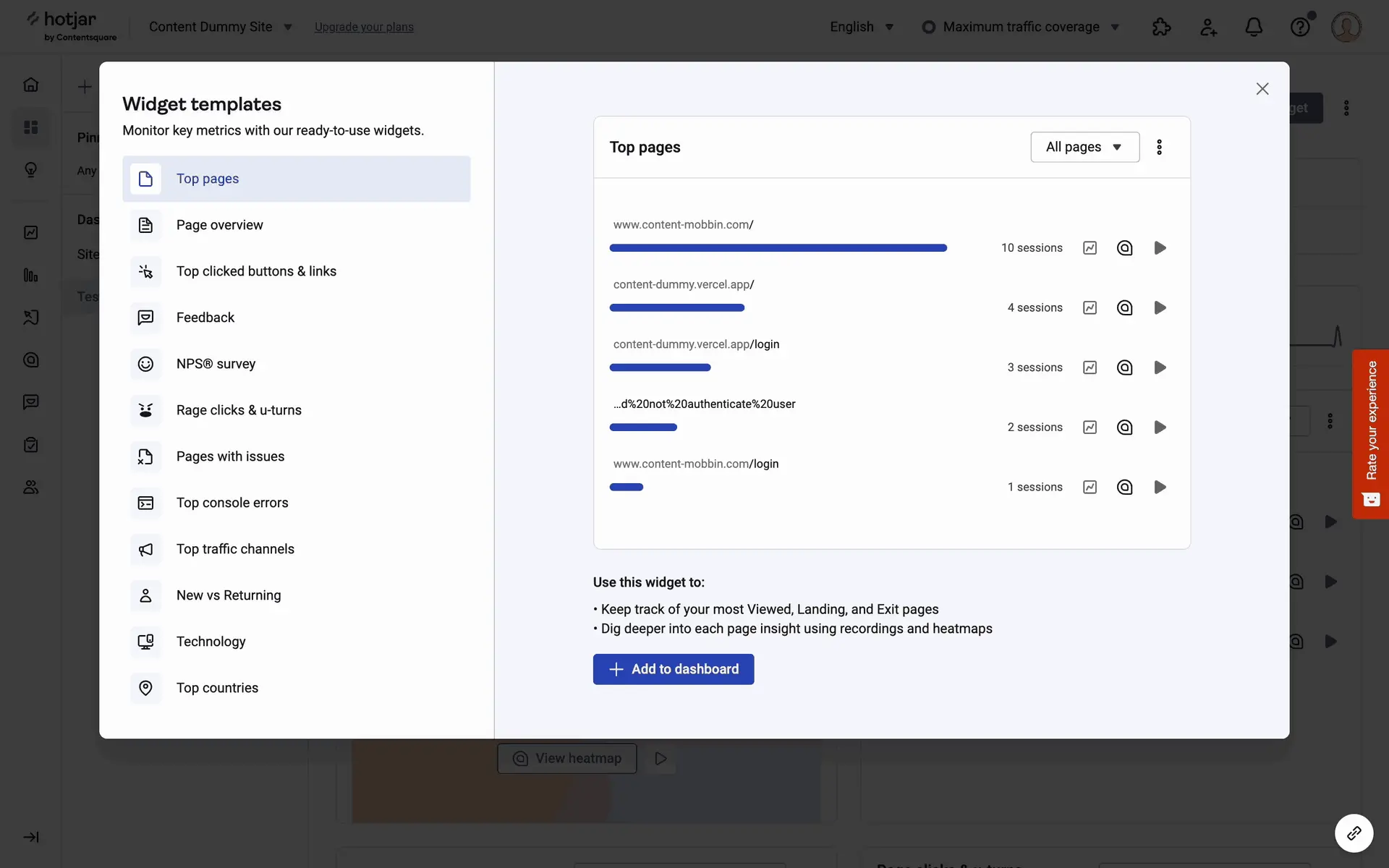
Task: Expand the All pages dropdown
Action: pyautogui.click(x=1084, y=147)
